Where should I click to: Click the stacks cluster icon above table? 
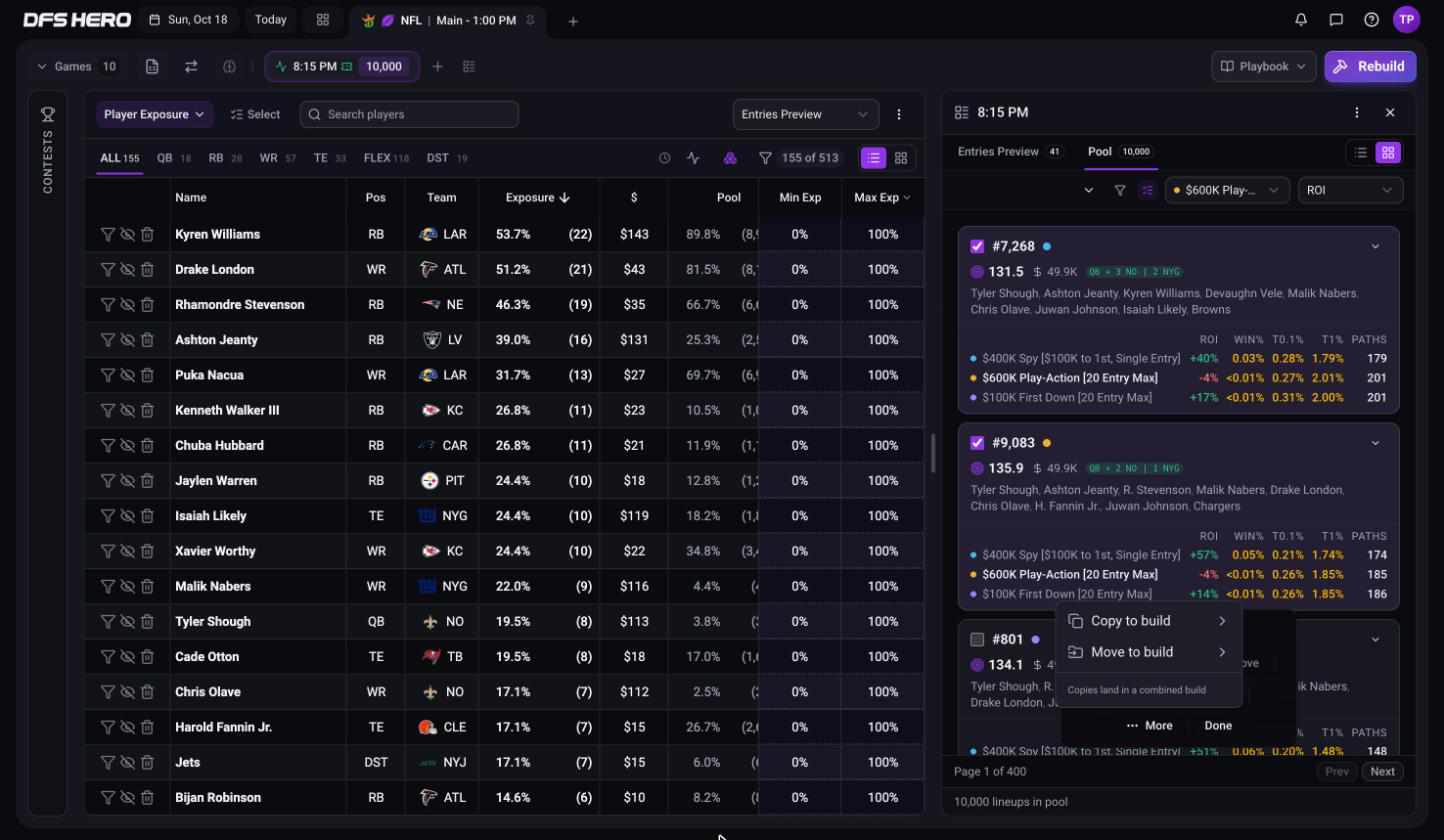(730, 158)
